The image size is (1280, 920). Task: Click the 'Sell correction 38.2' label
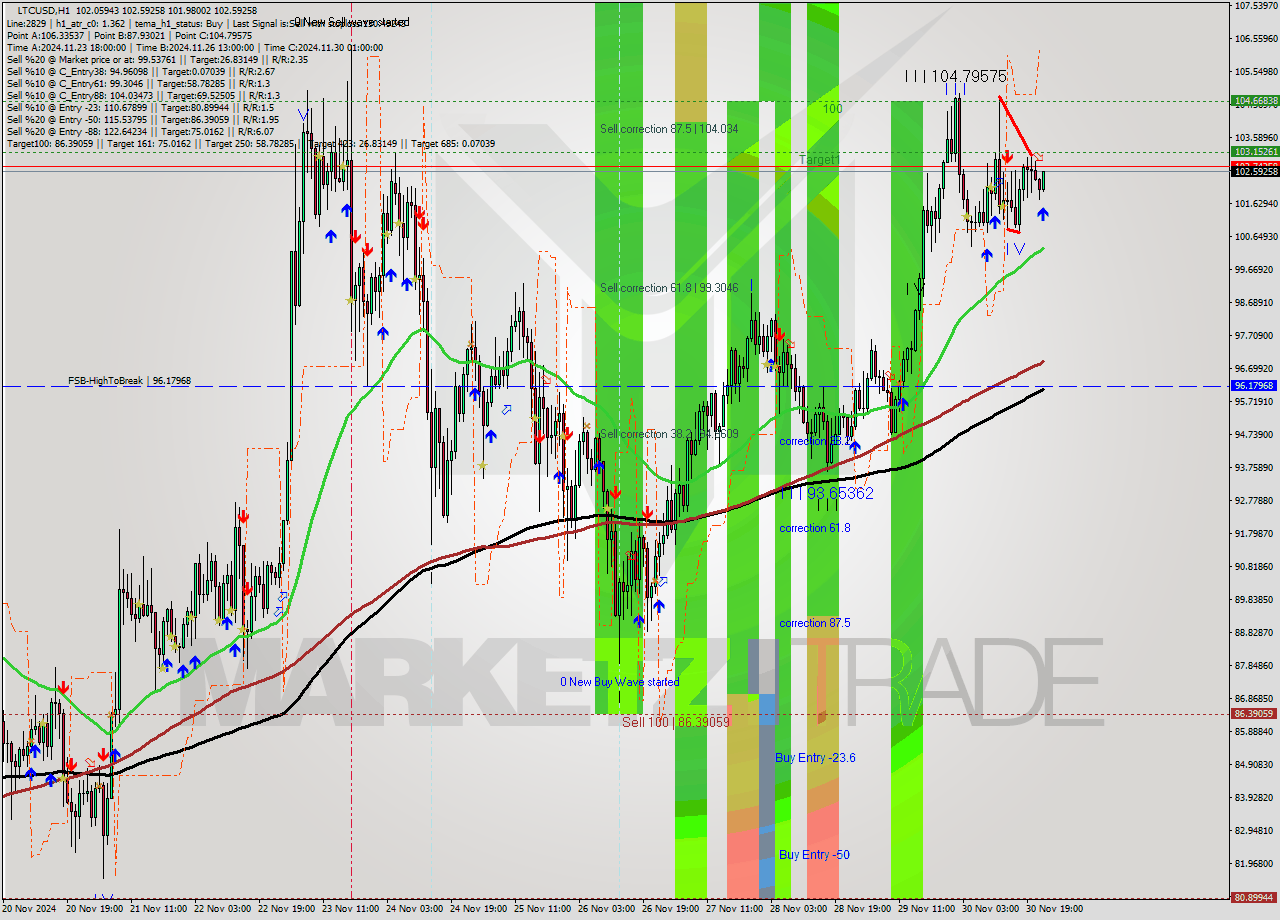click(669, 434)
